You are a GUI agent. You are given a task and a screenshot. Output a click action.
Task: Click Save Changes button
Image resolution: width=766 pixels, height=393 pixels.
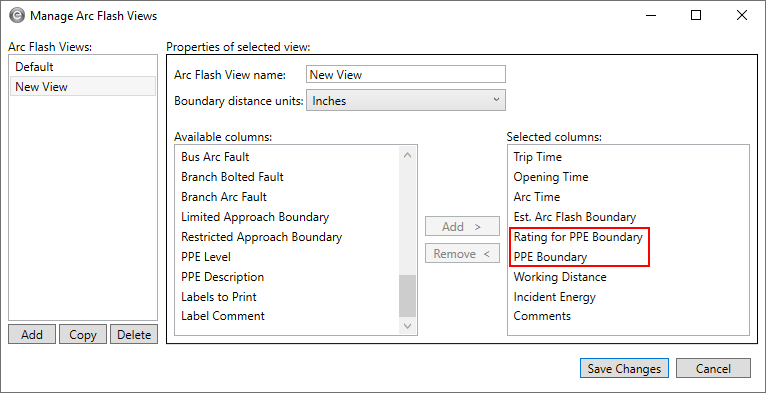point(624,369)
